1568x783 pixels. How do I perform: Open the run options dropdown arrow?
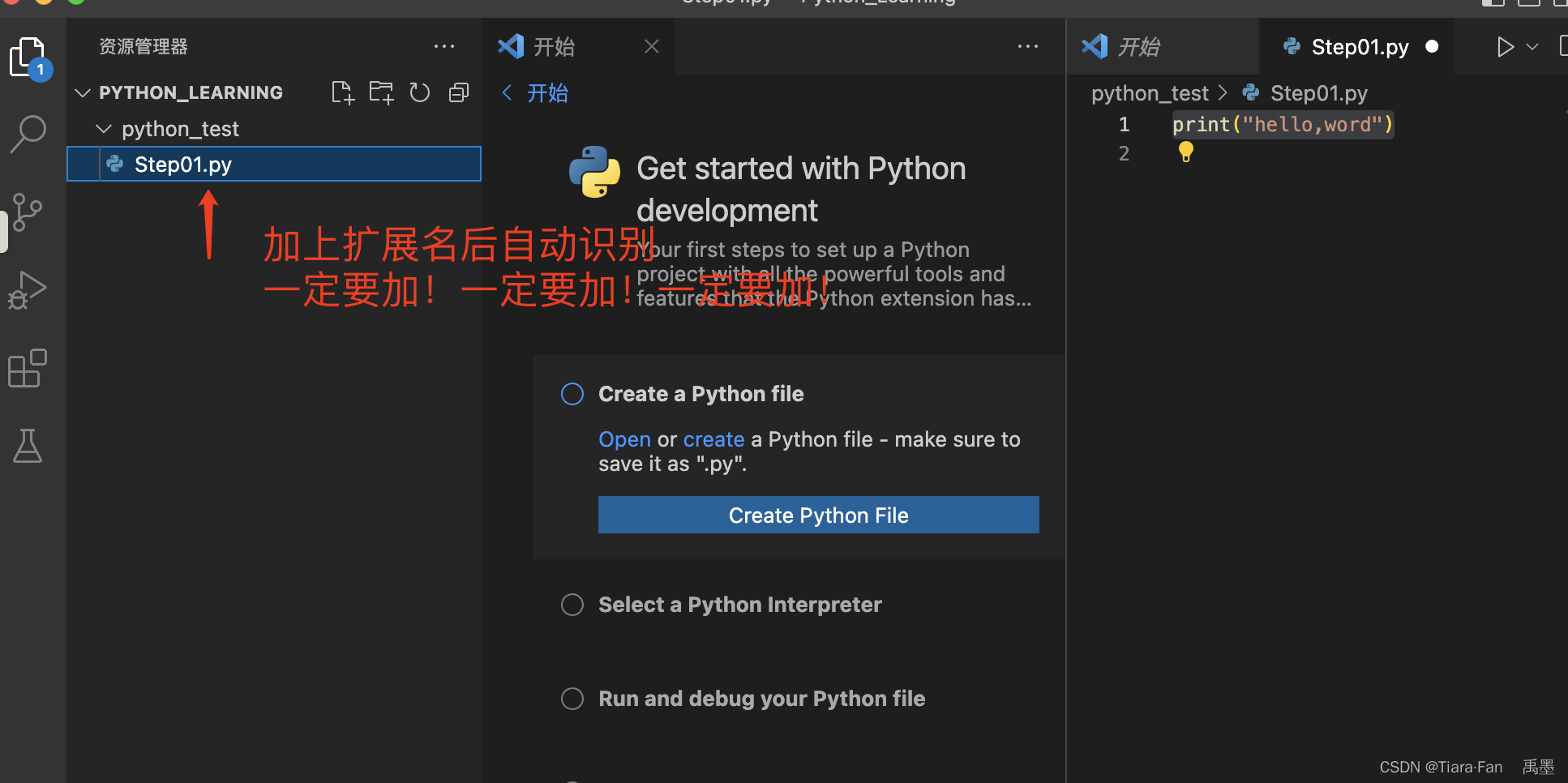(1532, 46)
